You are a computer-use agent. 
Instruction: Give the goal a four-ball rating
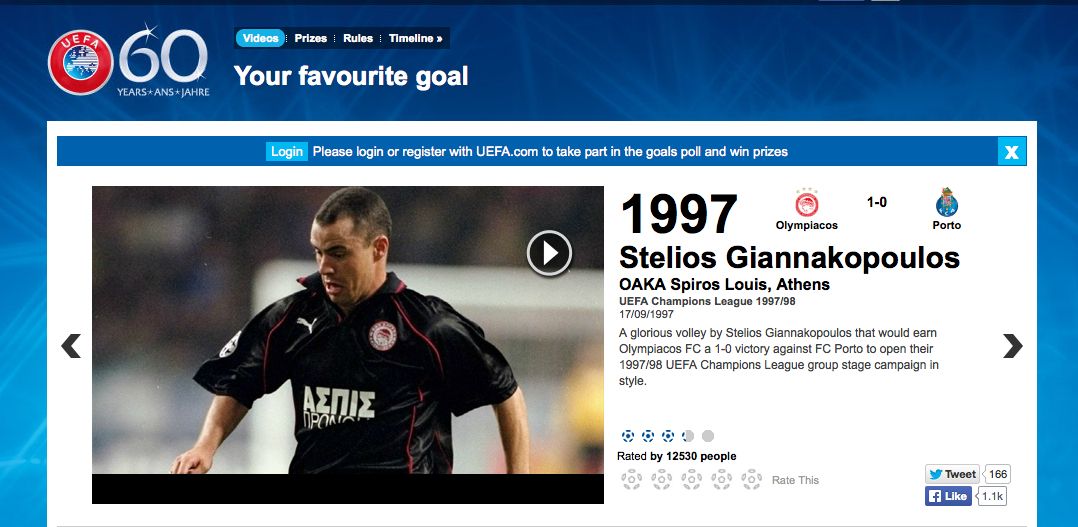[721, 479]
